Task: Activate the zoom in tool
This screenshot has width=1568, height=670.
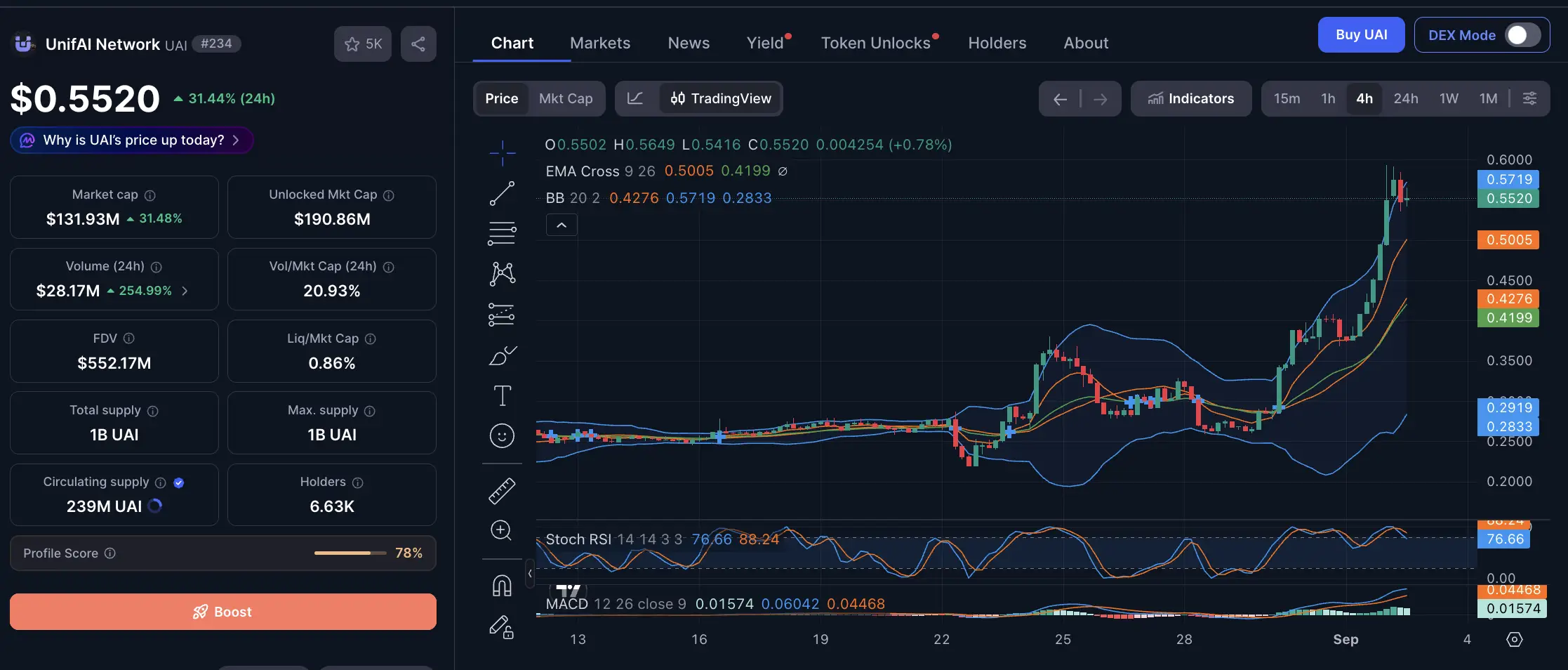Action: pyautogui.click(x=502, y=530)
